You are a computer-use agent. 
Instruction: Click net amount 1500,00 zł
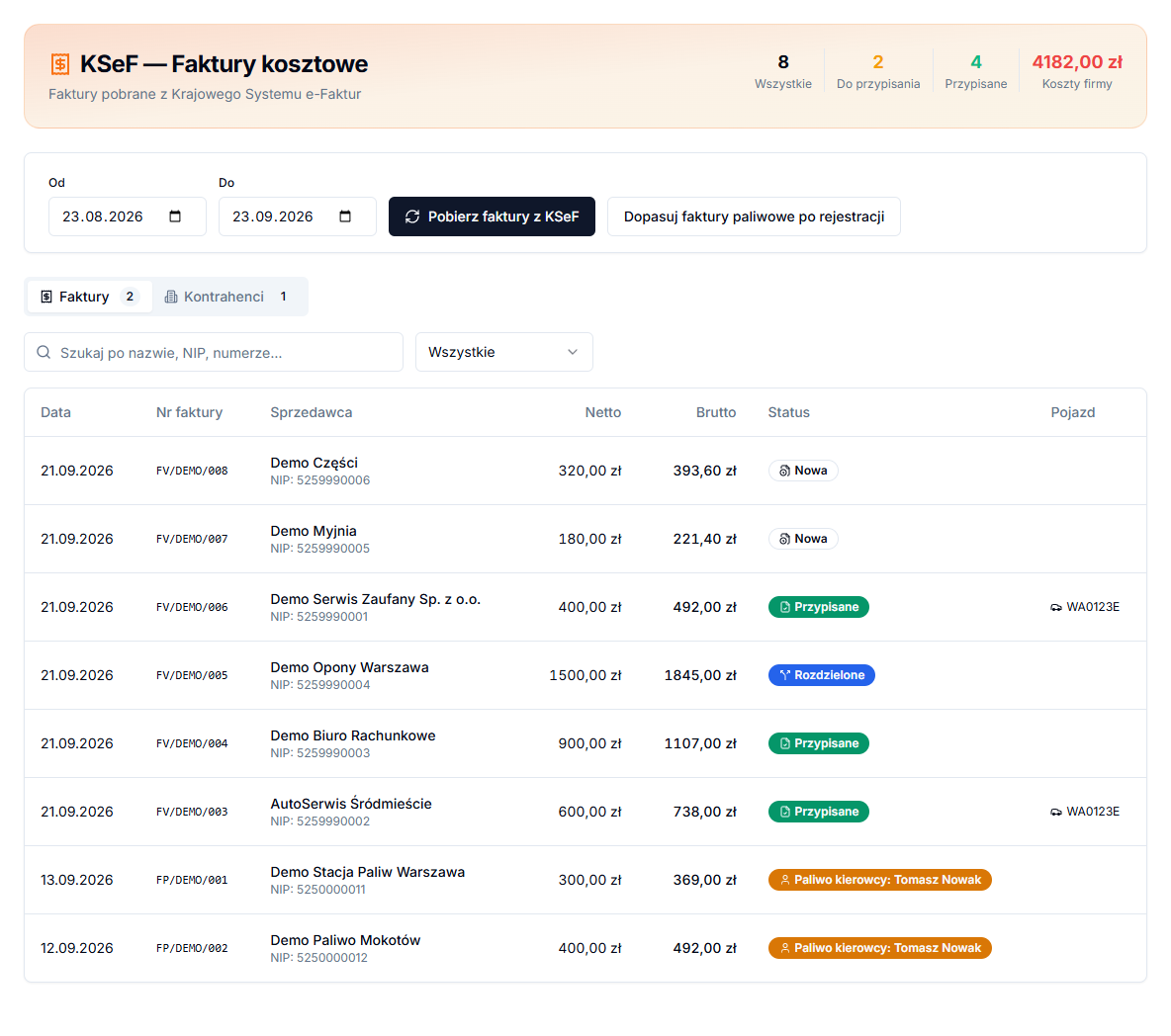[x=585, y=675]
